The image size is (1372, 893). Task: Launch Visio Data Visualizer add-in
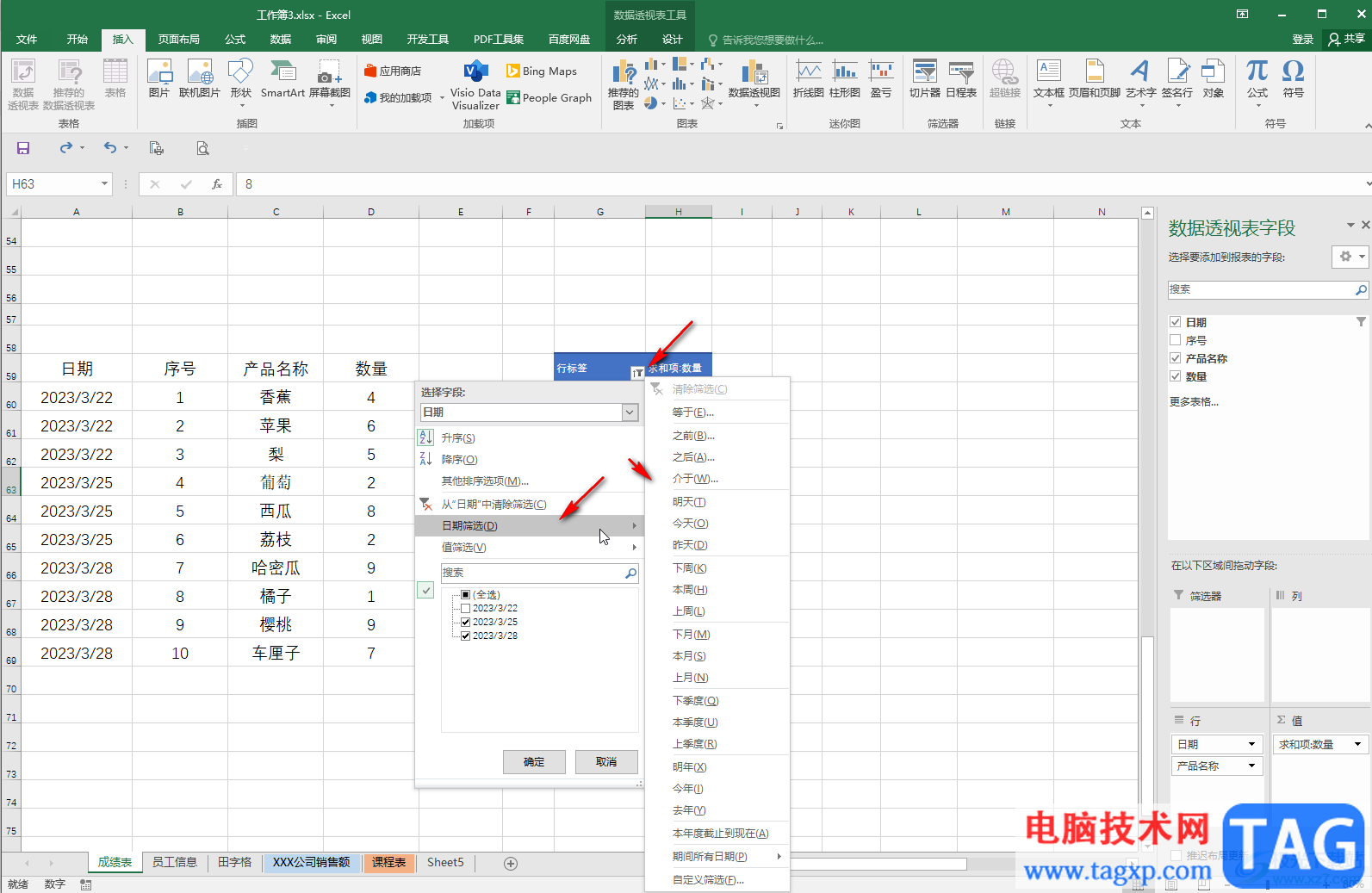pos(476,86)
